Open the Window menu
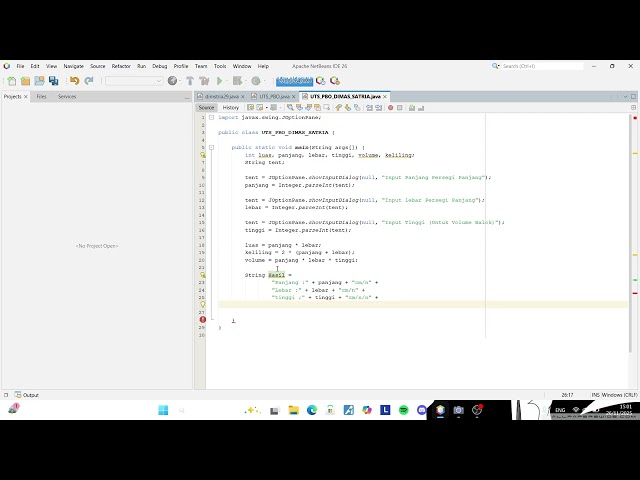640x480 pixels. click(242, 66)
